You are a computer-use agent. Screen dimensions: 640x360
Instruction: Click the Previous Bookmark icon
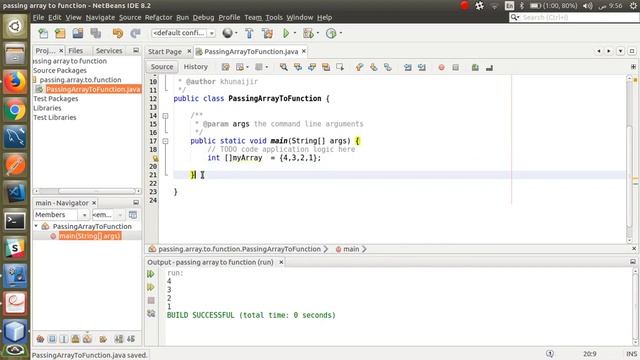[359, 67]
